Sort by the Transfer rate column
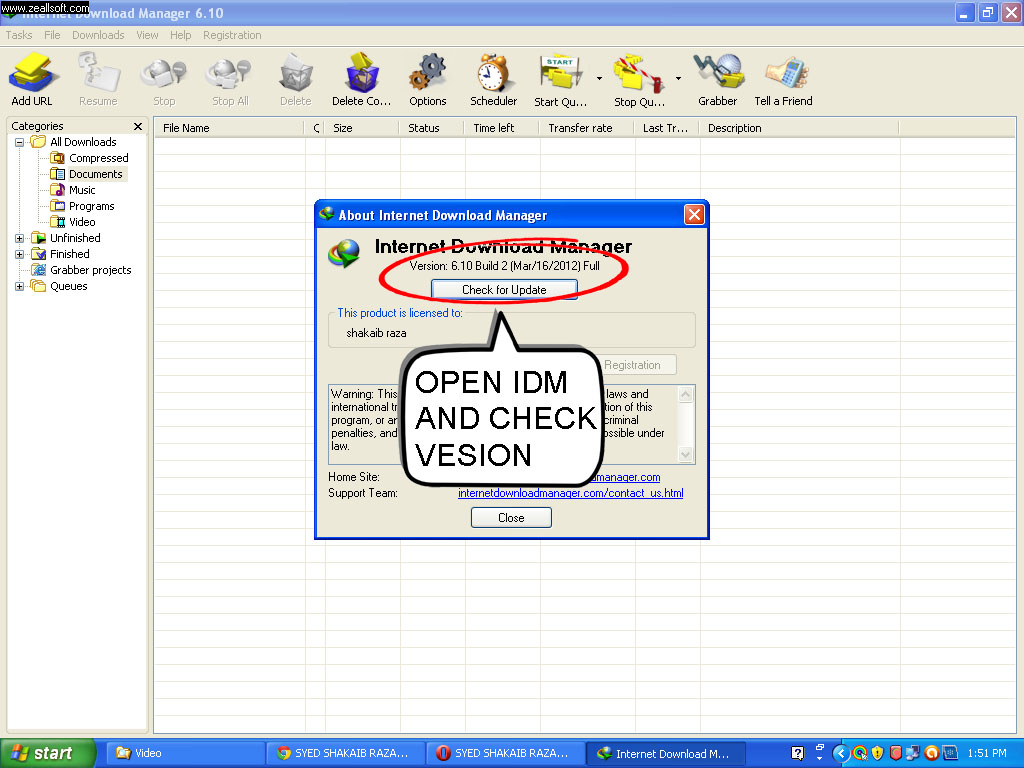 click(x=586, y=128)
